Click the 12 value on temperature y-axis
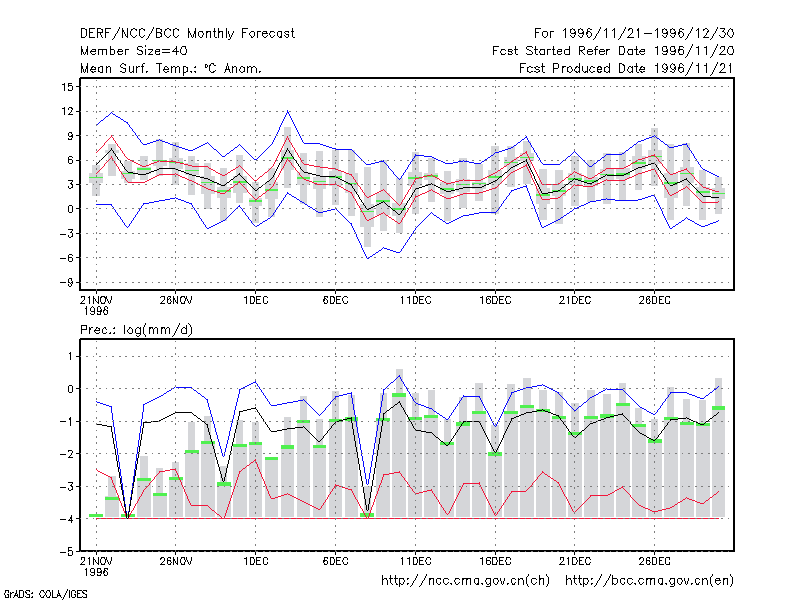Viewport: 800px width, 600px height. (67, 111)
